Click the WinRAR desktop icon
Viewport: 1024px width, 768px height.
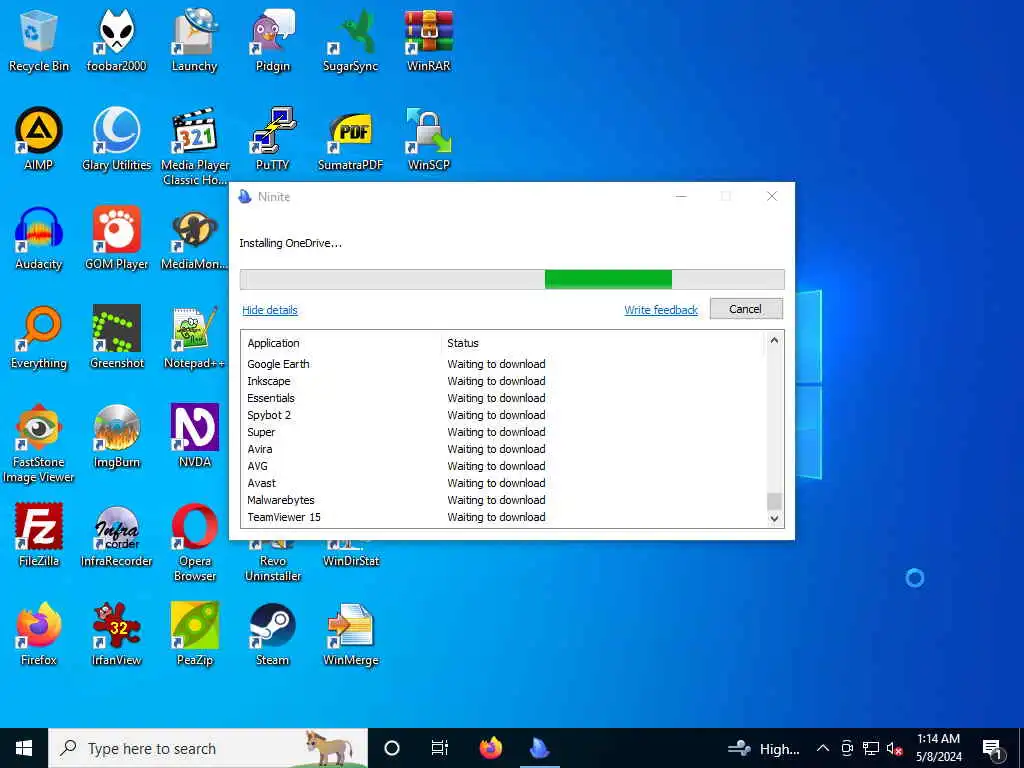(x=428, y=39)
